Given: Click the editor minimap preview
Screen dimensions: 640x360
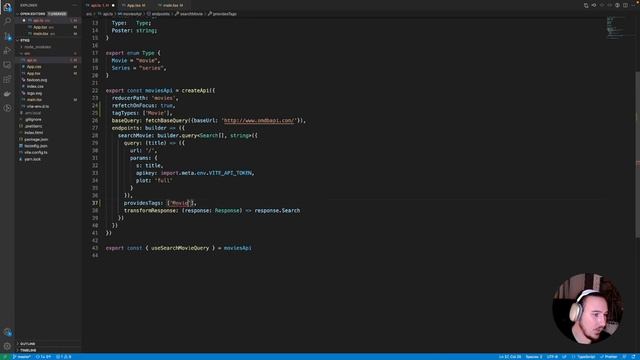Looking at the screenshot, I should point(616,28).
